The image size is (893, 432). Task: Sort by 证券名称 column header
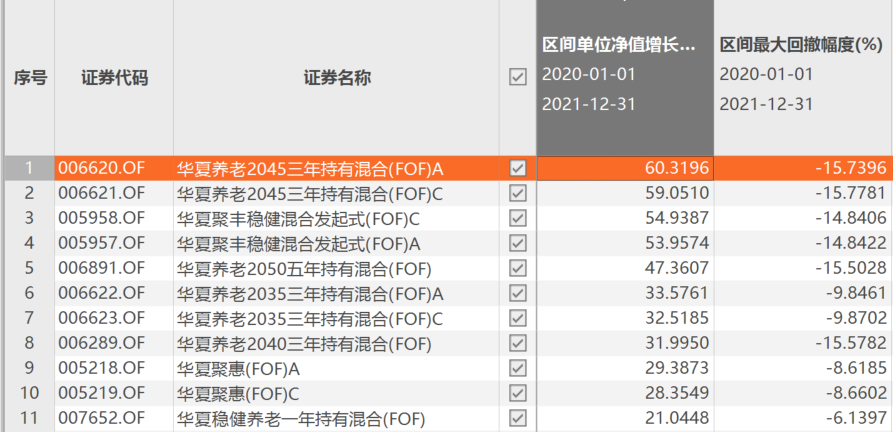337,78
